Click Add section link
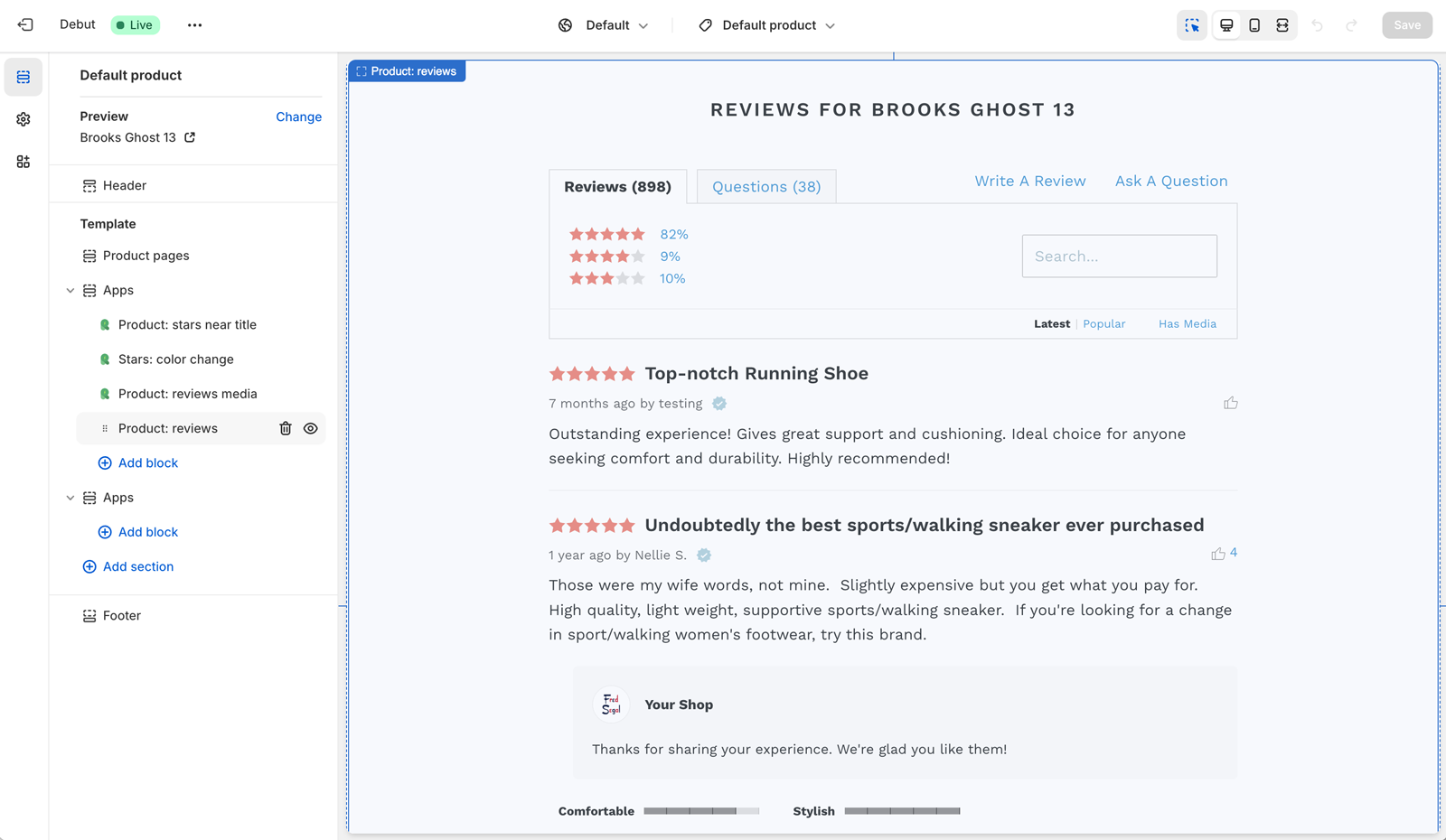Viewport: 1446px width, 840px height. tap(128, 567)
